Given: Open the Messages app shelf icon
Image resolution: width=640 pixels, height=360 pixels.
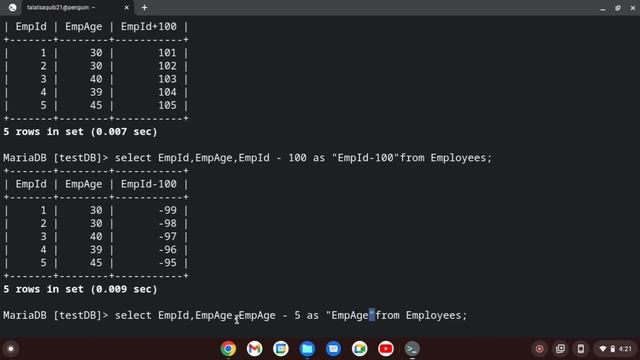Looking at the screenshot, I should point(333,349).
